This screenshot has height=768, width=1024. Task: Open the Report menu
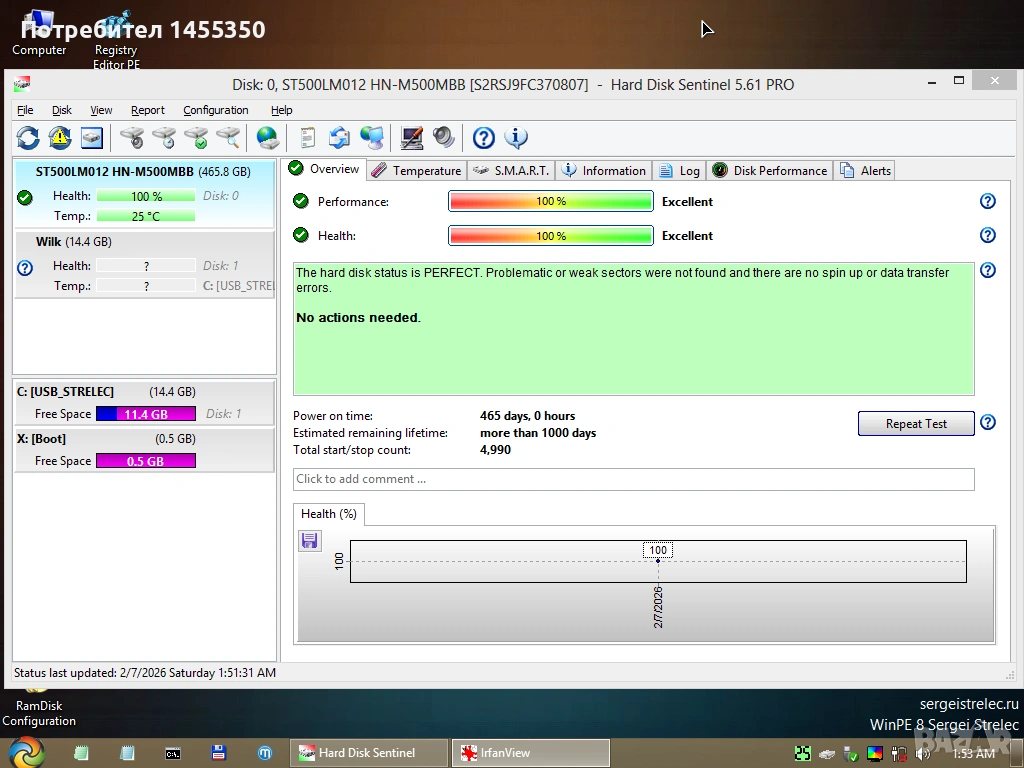tap(147, 110)
